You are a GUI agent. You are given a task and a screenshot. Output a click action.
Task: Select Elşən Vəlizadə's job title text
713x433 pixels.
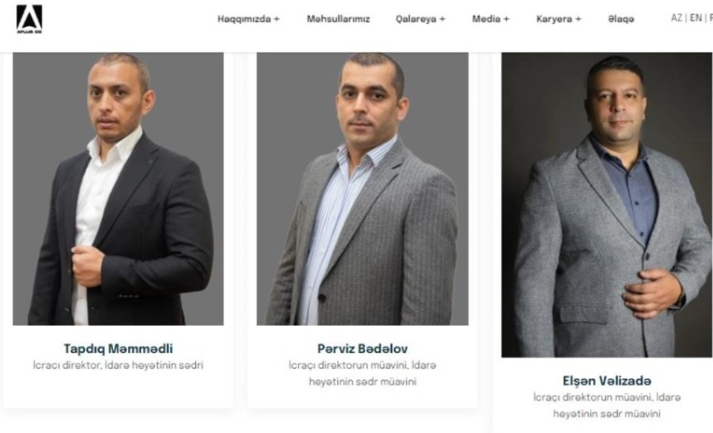point(607,405)
